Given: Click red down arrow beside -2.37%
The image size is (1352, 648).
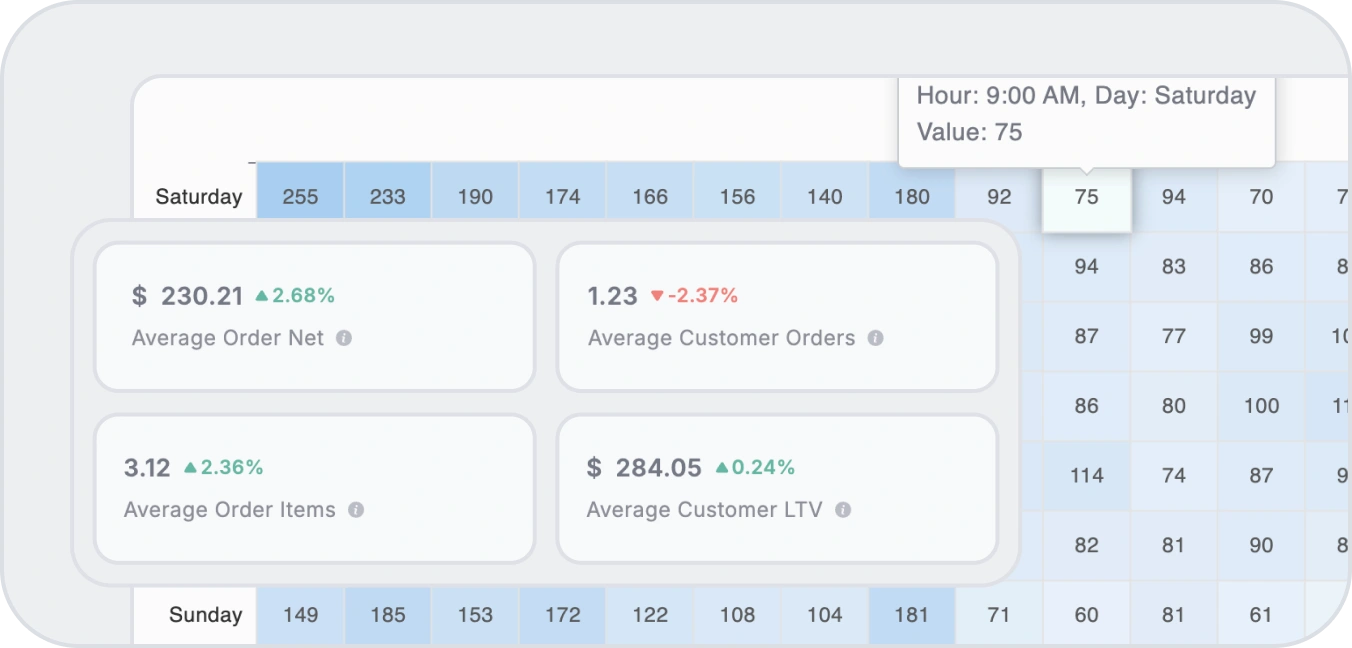Looking at the screenshot, I should click(x=657, y=296).
